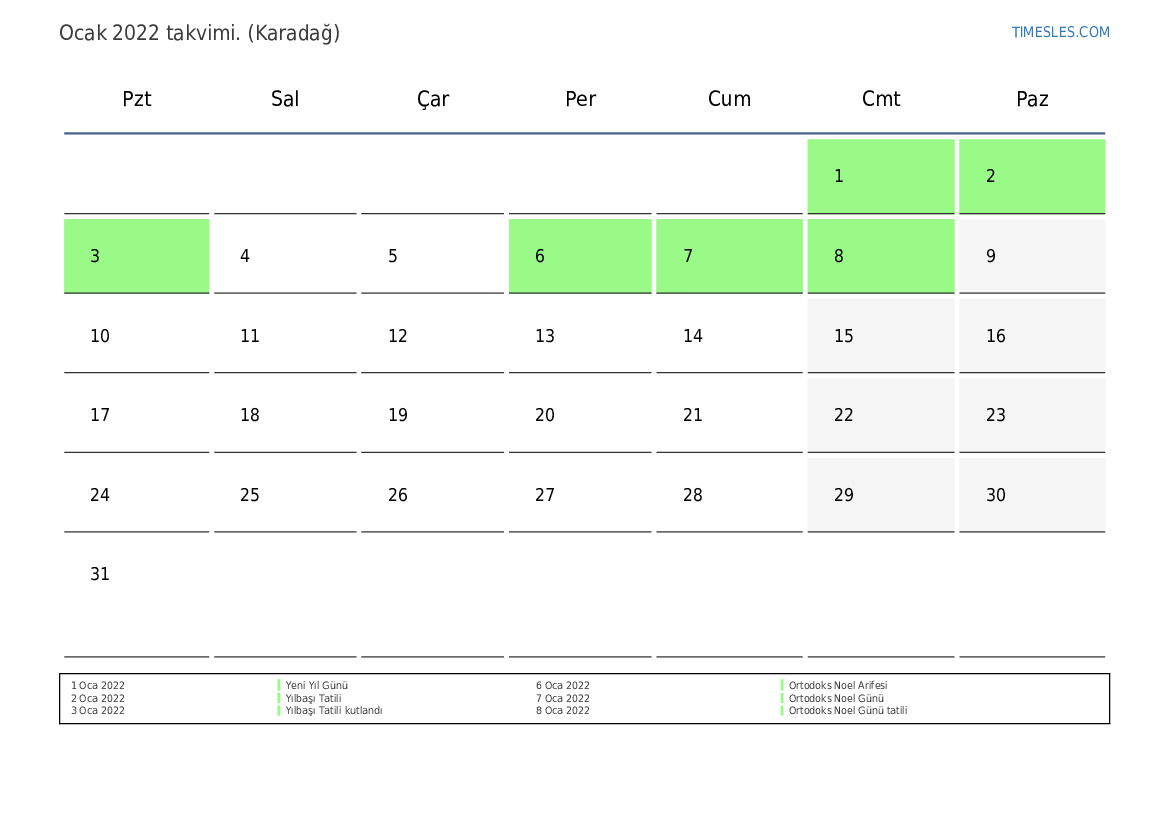Image resolution: width=1169 pixels, height=827 pixels.
Task: Click the Yeni Yıl Günü legend entry
Action: click(316, 686)
